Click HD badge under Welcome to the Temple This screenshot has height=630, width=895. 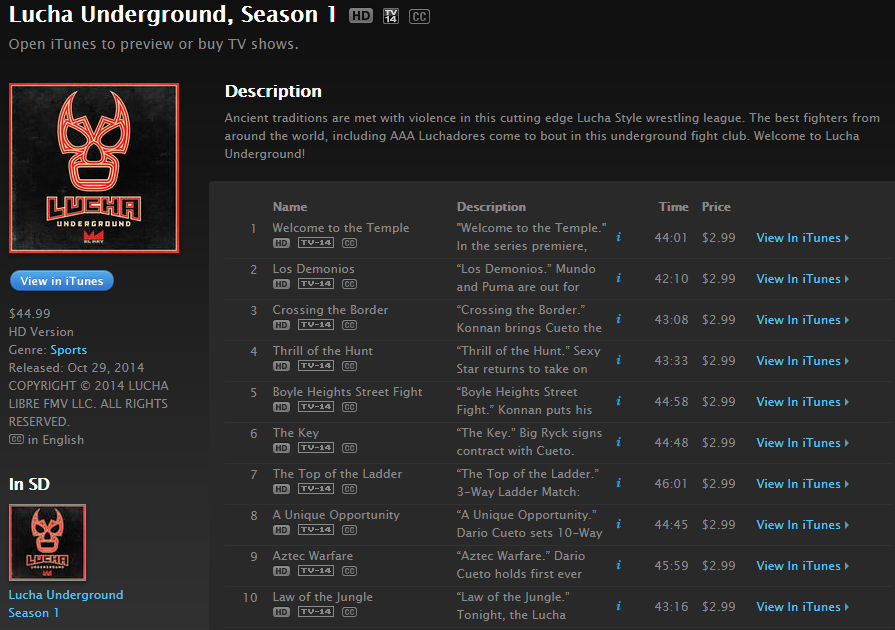(281, 243)
